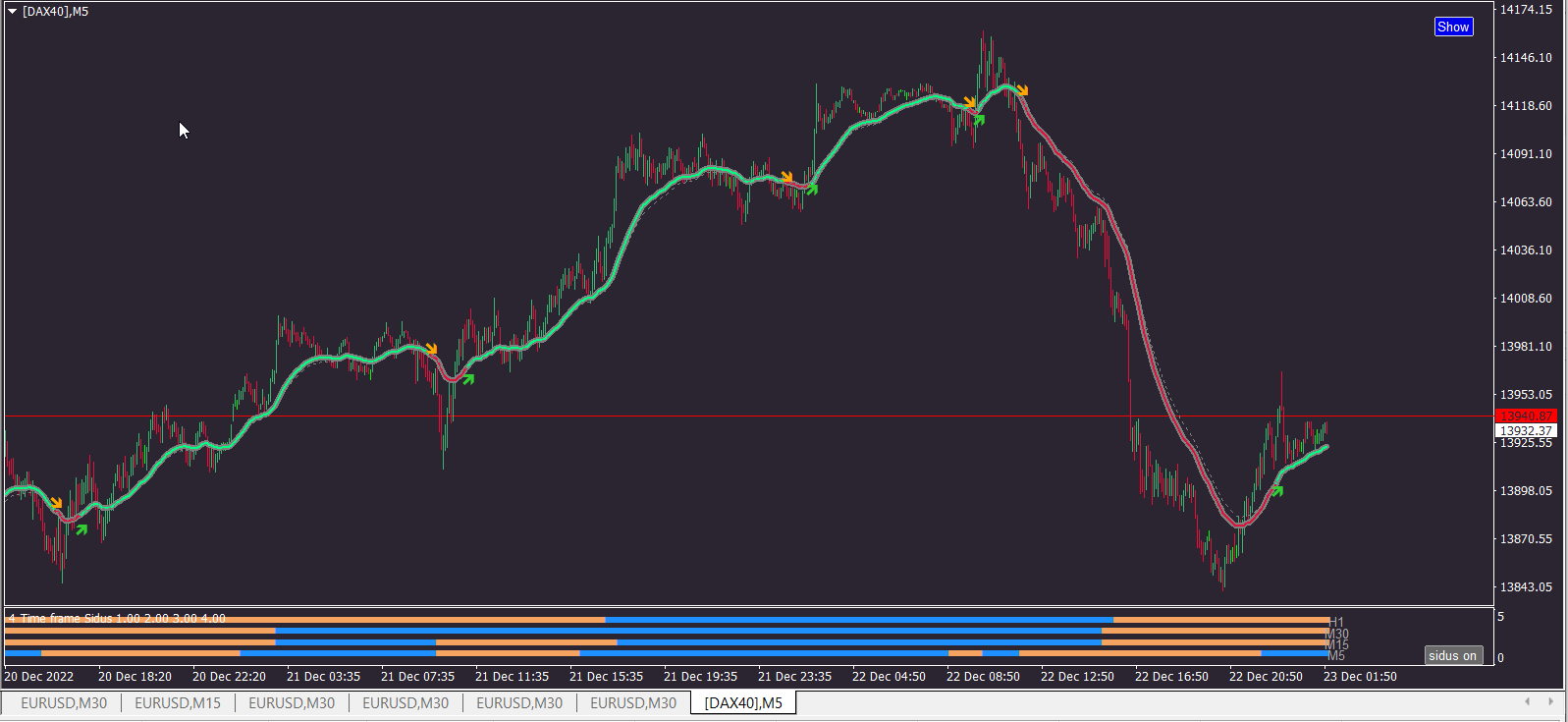Click the '23 Dec 01:50' time label
The height and width of the screenshot is (722, 1568).
pos(1360,677)
